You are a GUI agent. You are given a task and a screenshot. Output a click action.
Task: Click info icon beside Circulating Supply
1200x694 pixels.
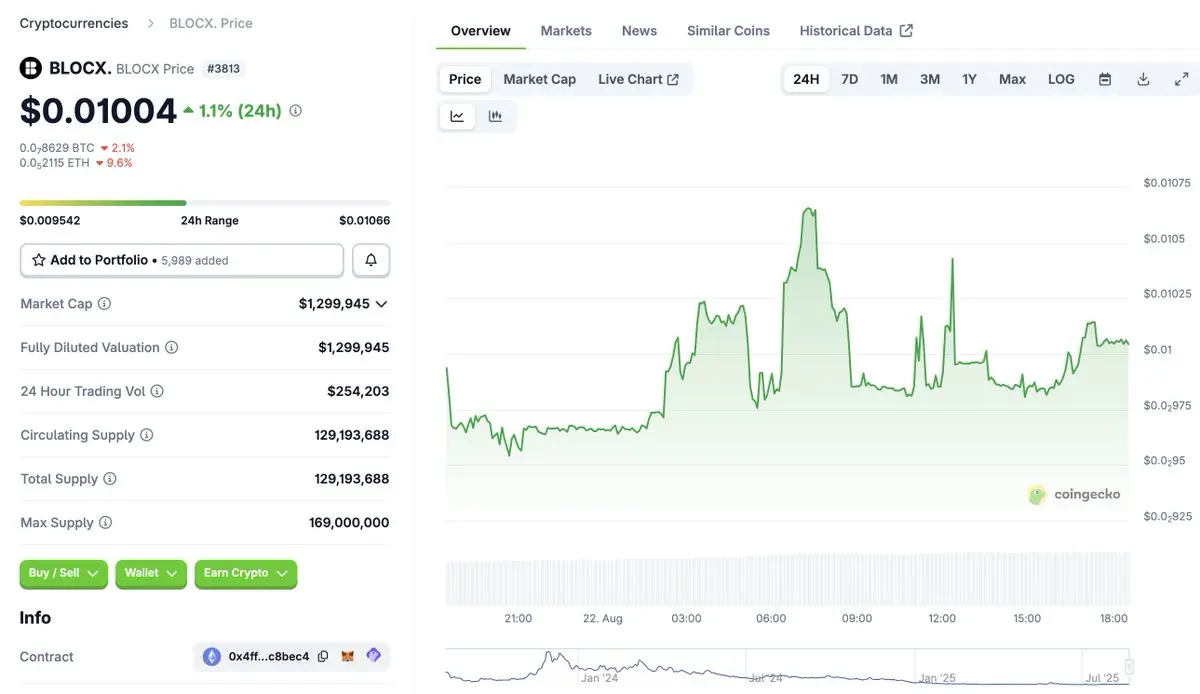pyautogui.click(x=146, y=435)
